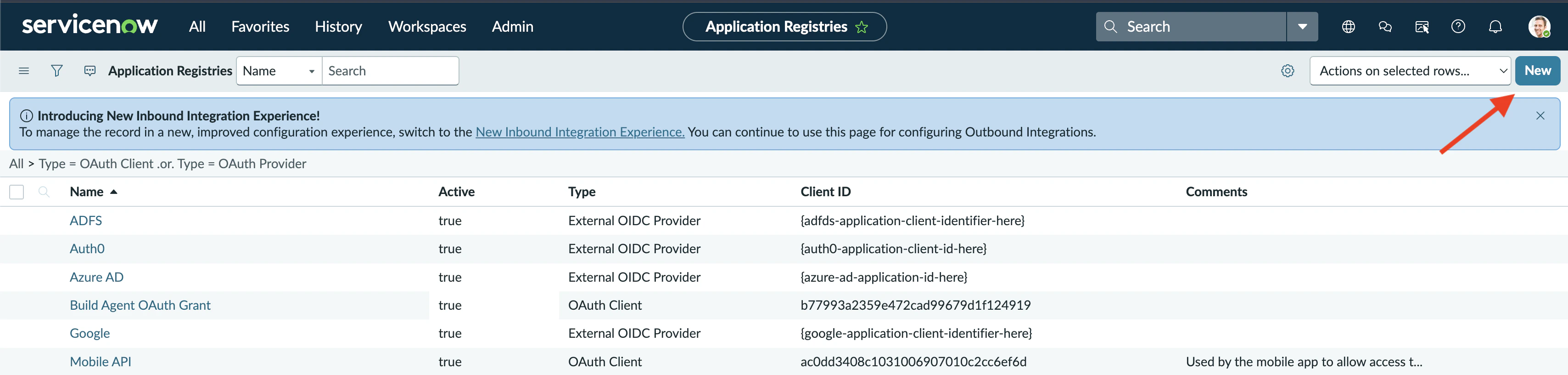Click the All breadcrumb
The width and height of the screenshot is (1568, 375).
17,164
